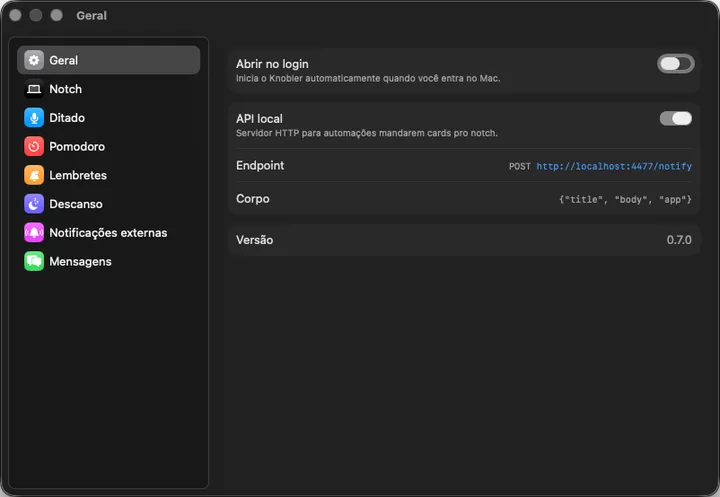Viewport: 720px width, 497px height.
Task: Close the Geral window
Action: pyautogui.click(x=15, y=16)
